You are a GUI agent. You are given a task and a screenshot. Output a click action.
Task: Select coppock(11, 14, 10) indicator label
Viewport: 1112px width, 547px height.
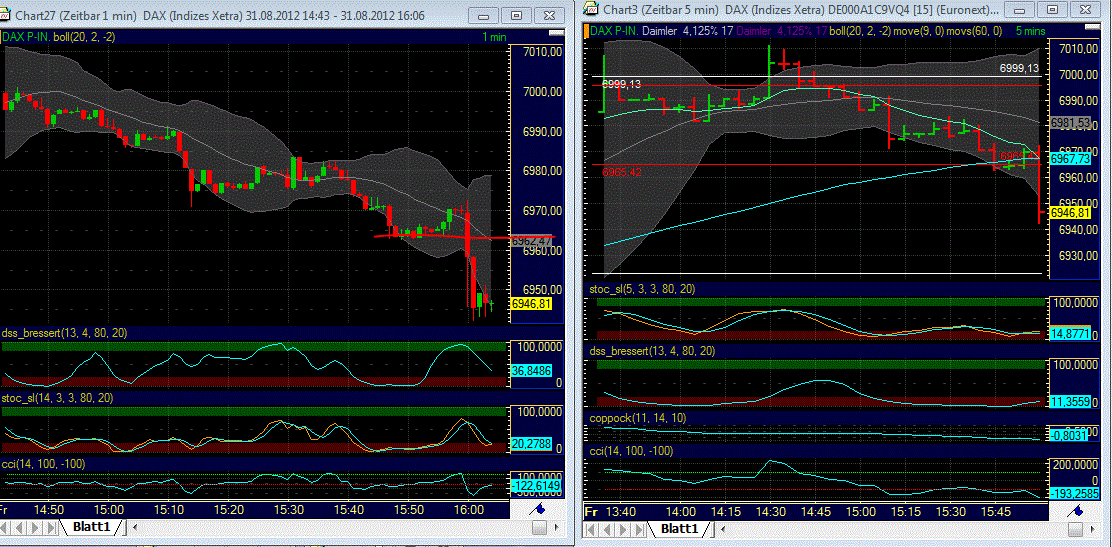[x=638, y=418]
